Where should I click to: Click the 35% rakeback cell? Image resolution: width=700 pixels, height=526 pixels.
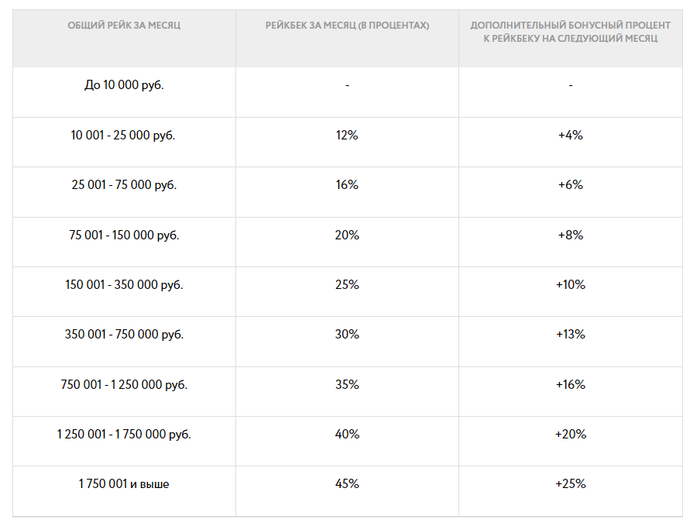click(x=347, y=384)
